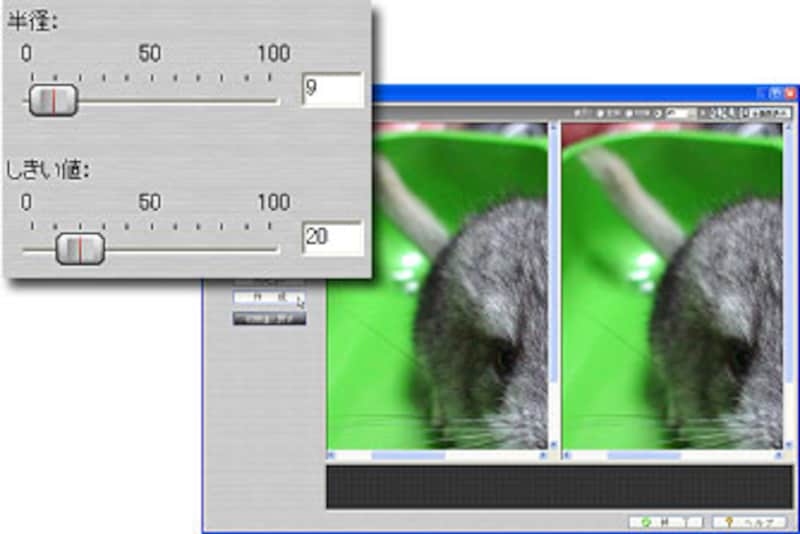
Task: Click the しきい値 slider handle
Action: coord(80,249)
